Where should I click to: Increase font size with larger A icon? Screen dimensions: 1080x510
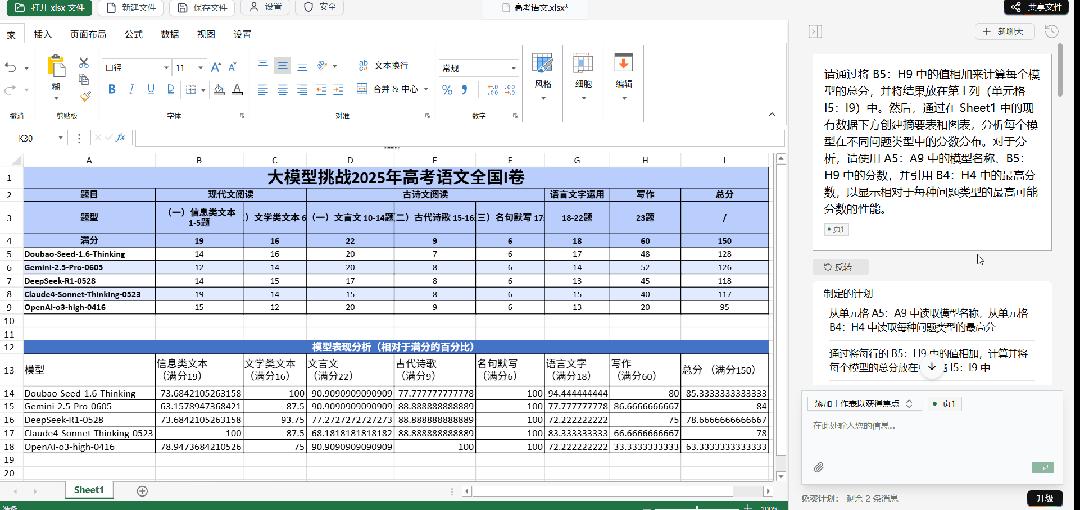[x=216, y=68]
